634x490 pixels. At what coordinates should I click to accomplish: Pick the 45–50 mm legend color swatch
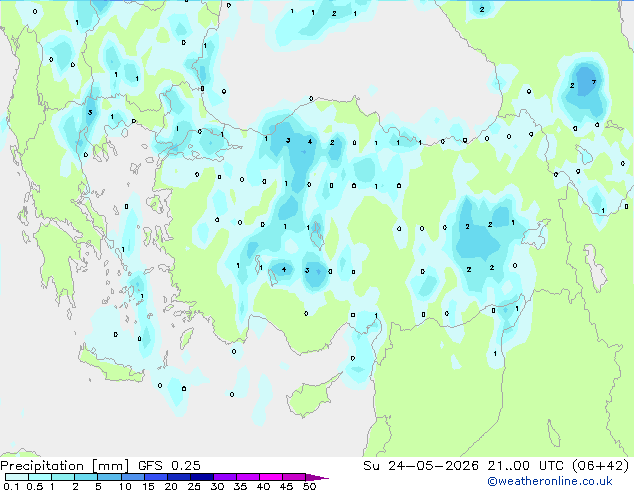[x=293, y=477]
